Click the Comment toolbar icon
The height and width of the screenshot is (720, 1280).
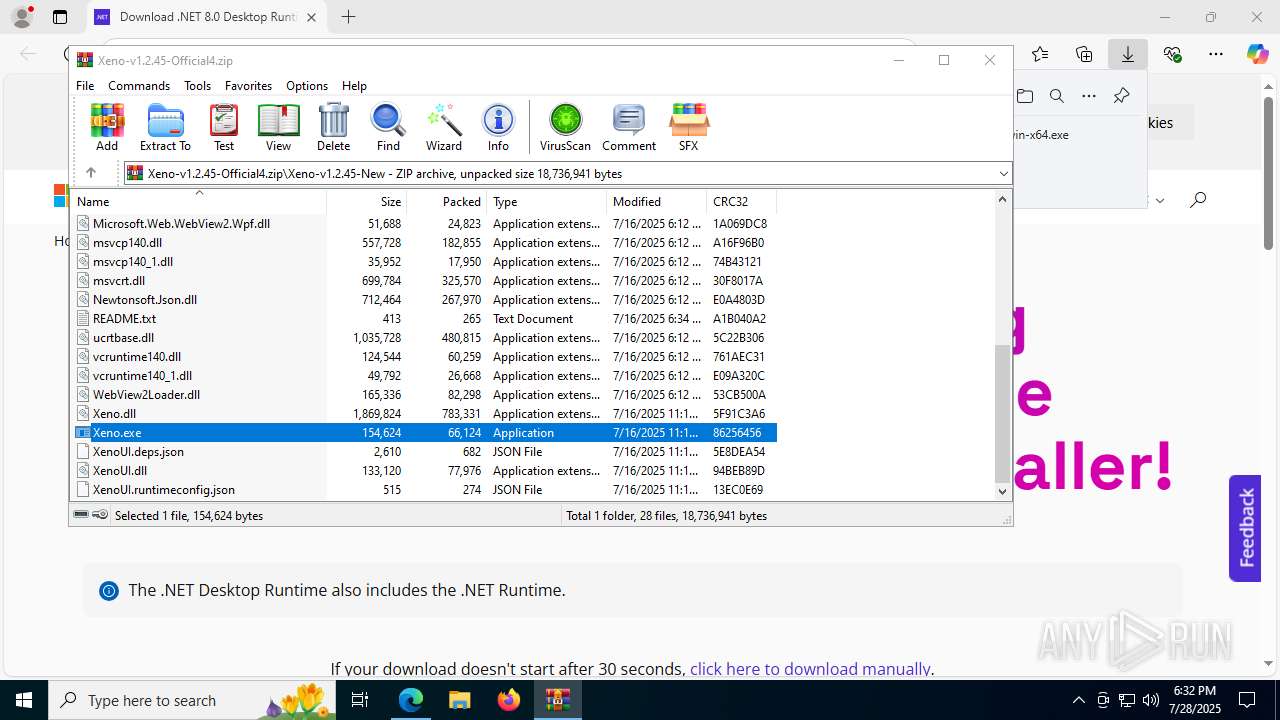pos(629,127)
